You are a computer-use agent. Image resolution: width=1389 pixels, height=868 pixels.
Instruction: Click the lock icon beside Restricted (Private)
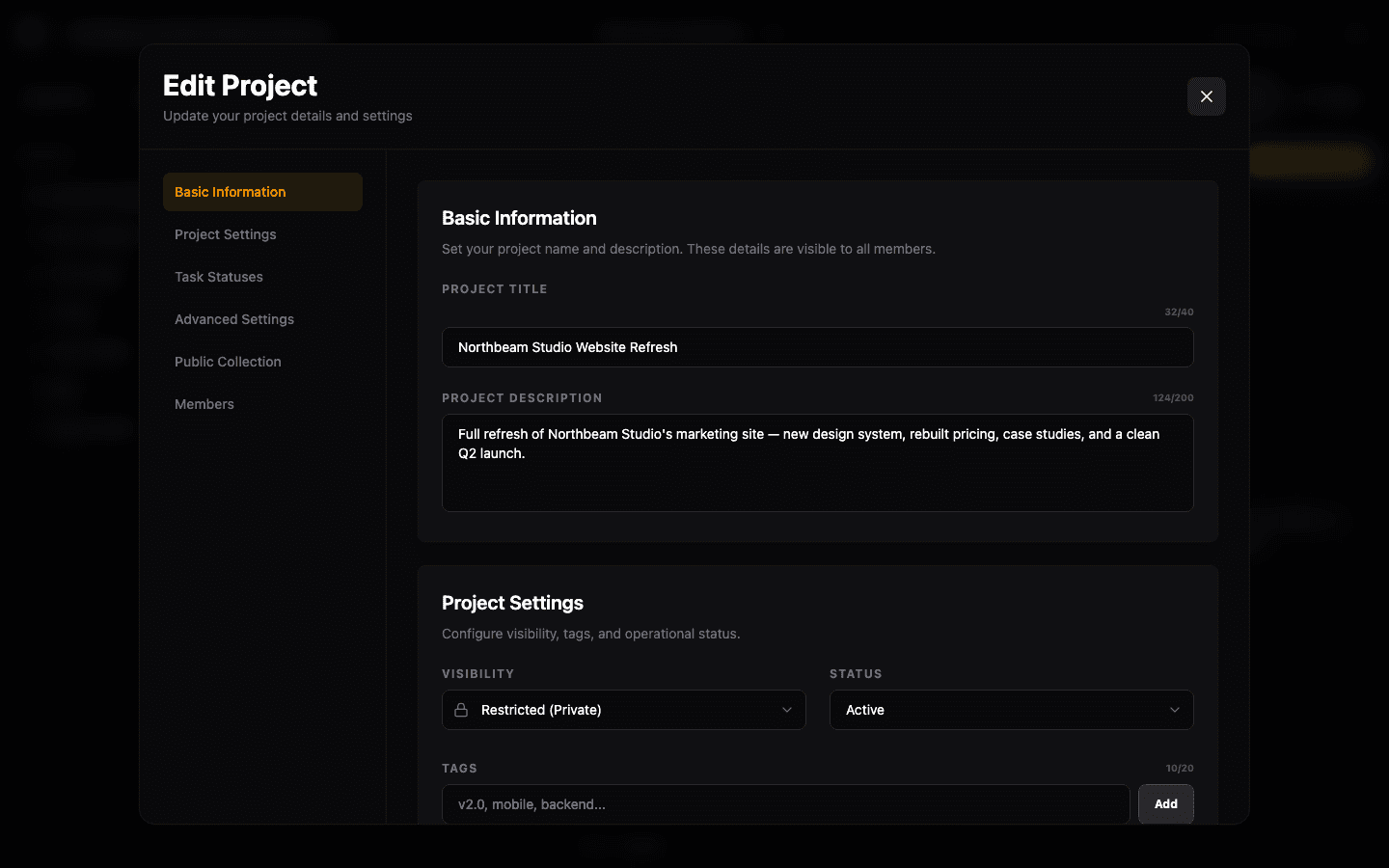pos(463,710)
